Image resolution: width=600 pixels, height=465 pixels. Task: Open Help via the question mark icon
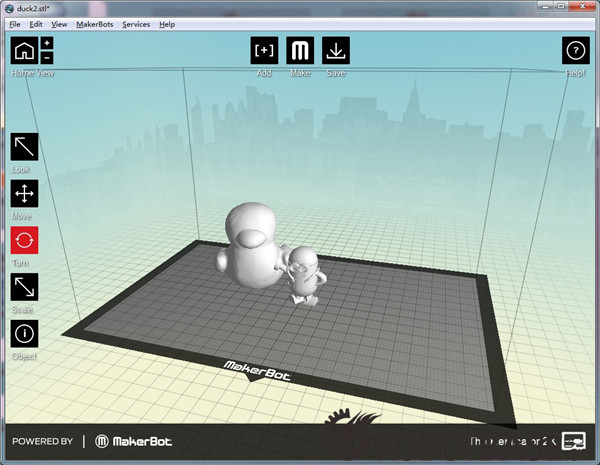coord(575,50)
